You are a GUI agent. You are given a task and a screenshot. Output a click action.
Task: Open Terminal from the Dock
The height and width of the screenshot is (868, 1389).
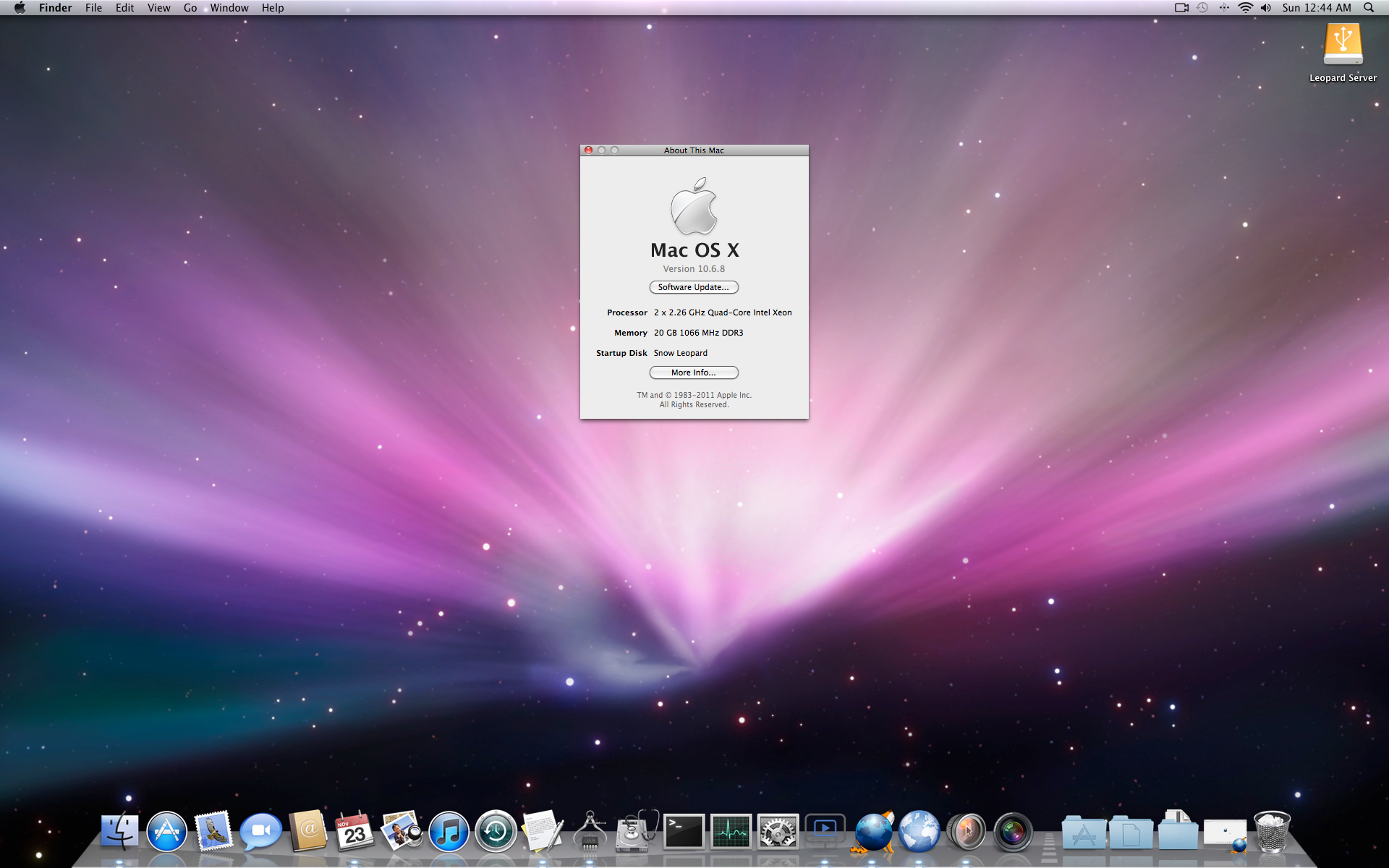(684, 832)
